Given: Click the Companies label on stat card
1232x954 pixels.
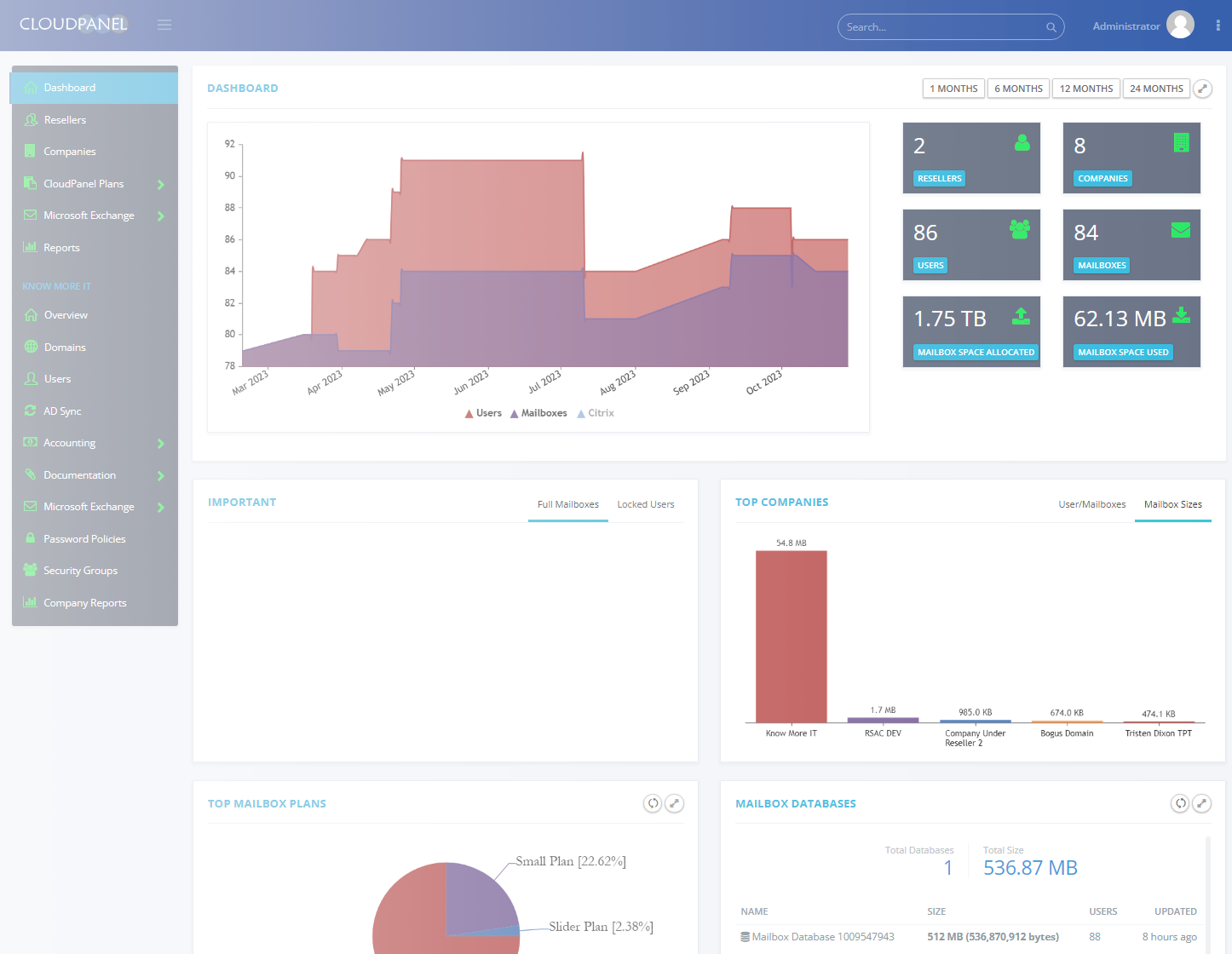Looking at the screenshot, I should coord(1102,178).
